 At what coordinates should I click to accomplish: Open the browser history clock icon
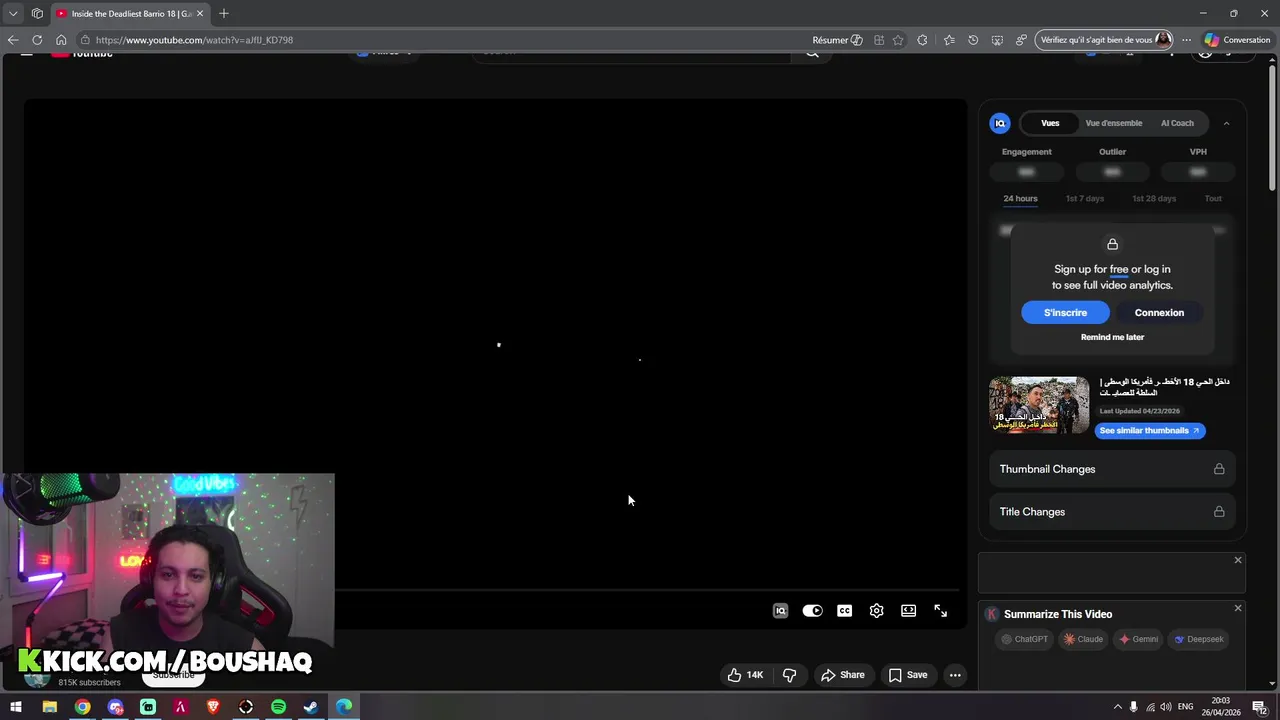pos(973,40)
